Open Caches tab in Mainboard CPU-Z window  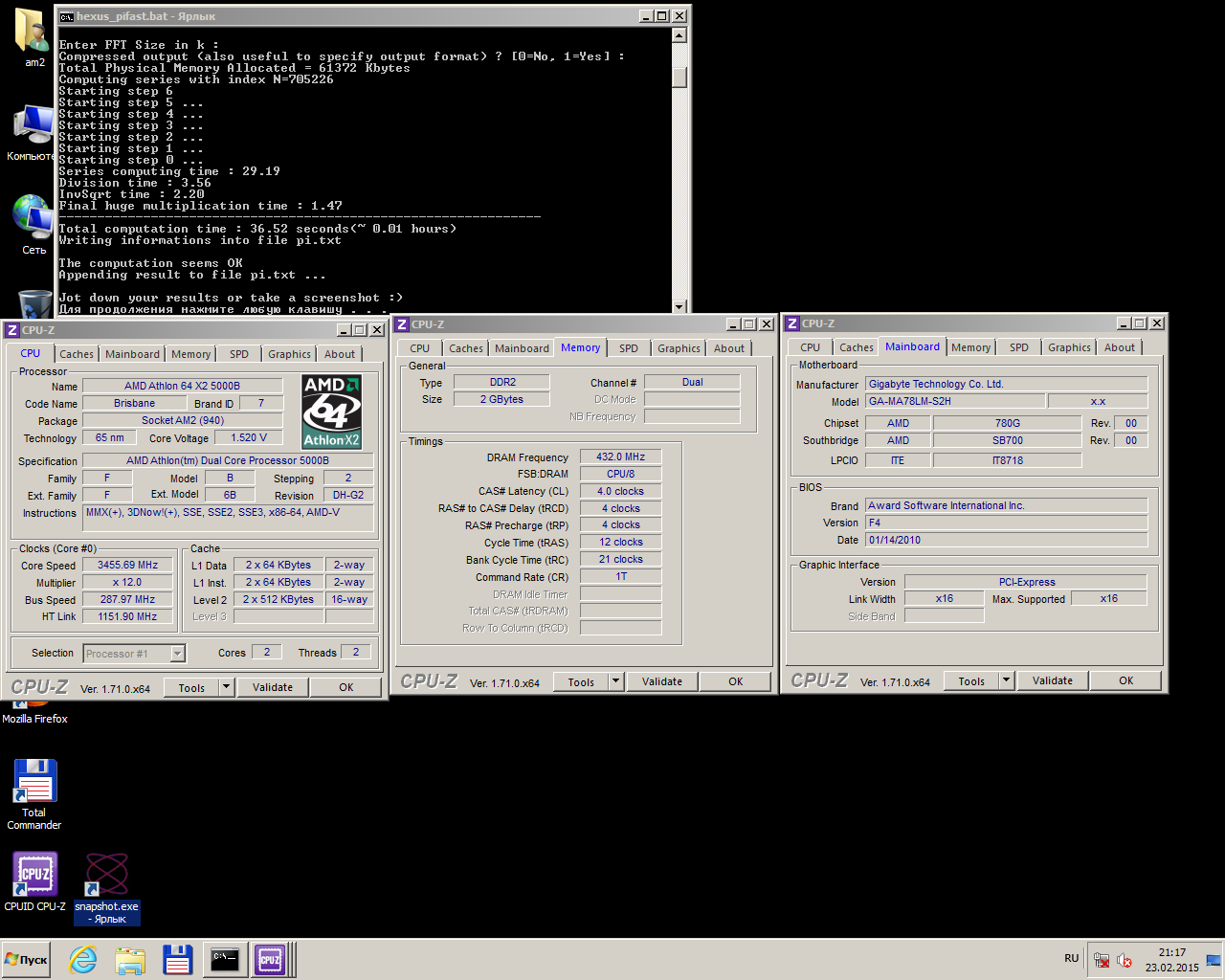tap(857, 347)
